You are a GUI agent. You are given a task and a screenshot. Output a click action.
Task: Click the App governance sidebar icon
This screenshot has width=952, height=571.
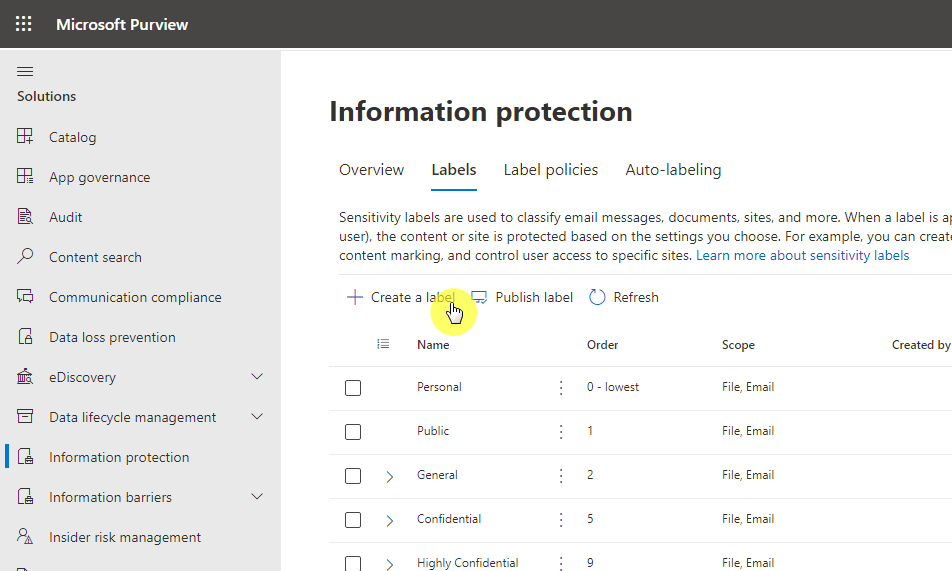[25, 176]
